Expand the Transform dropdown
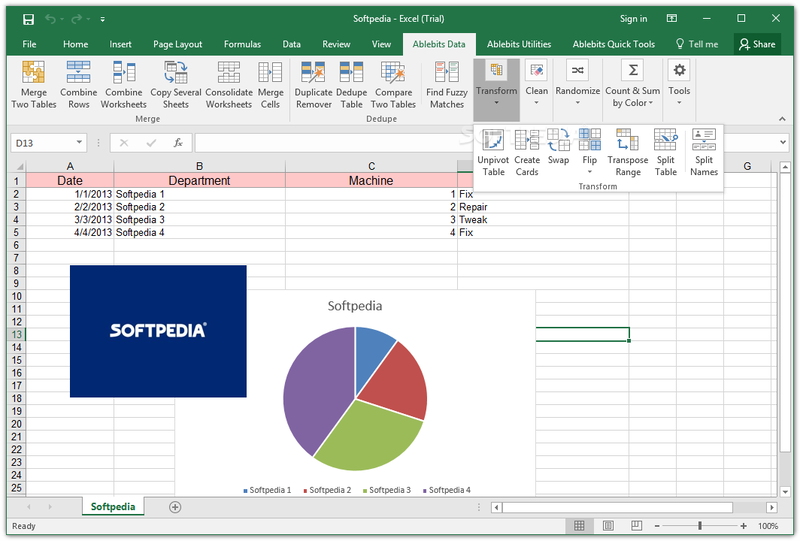The width and height of the screenshot is (800, 541). click(496, 89)
